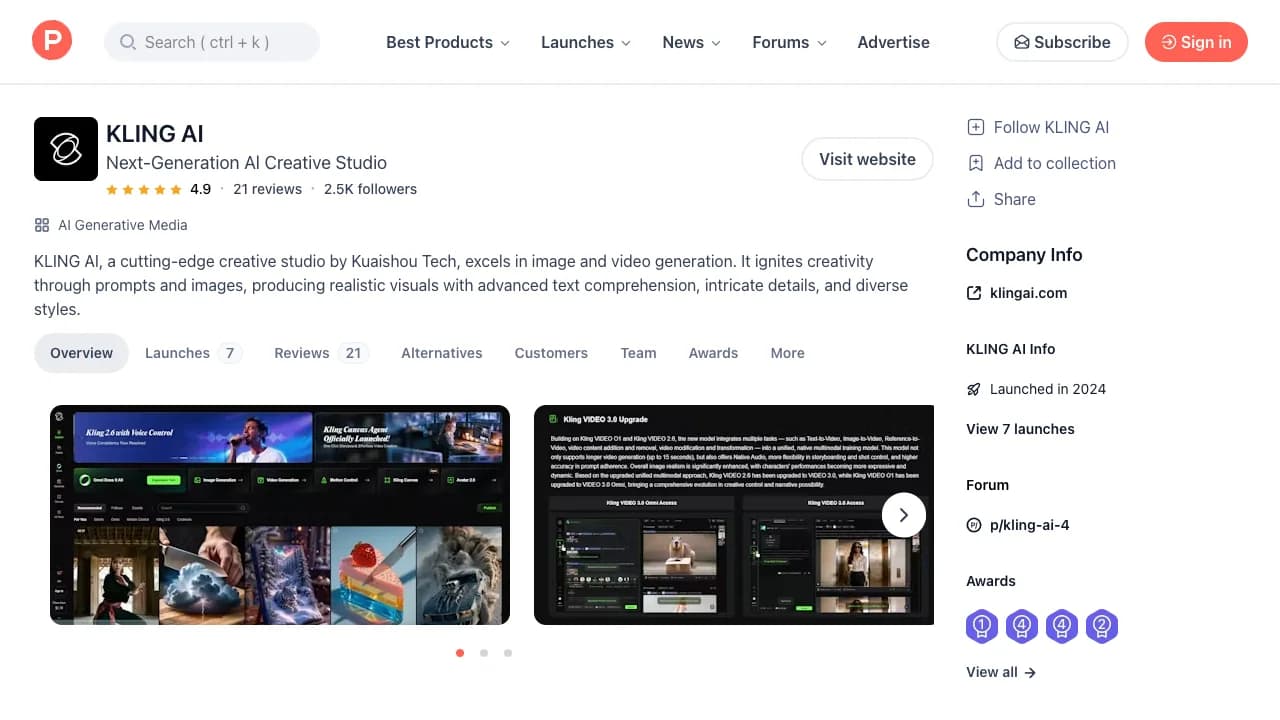
Task: Open the Alternatives tab
Action: click(442, 353)
